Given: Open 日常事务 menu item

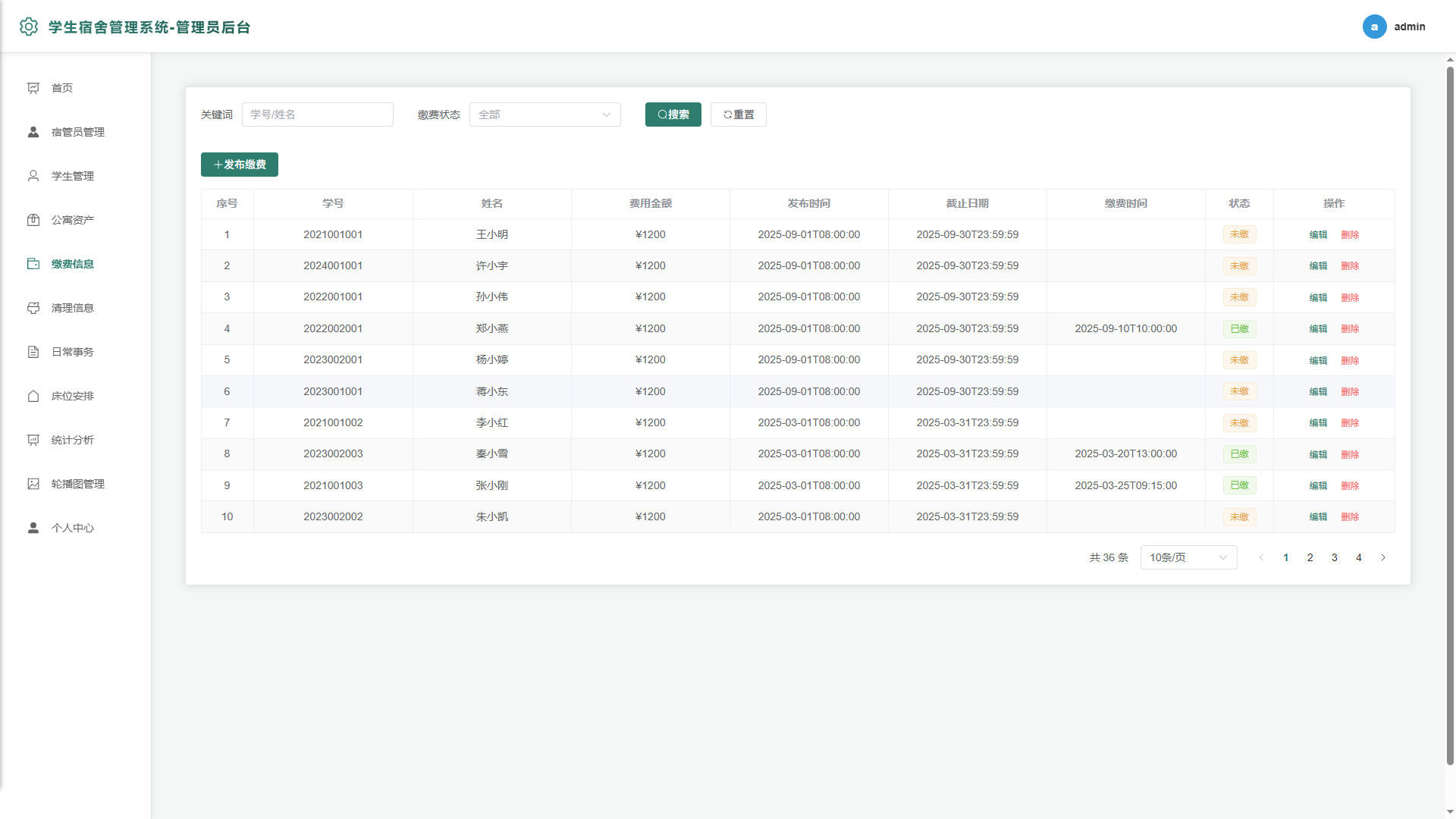Looking at the screenshot, I should (x=76, y=352).
